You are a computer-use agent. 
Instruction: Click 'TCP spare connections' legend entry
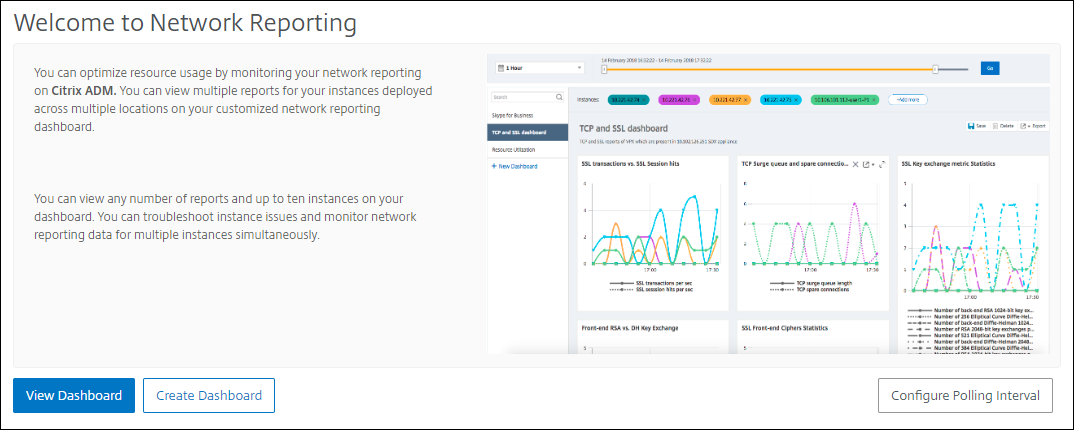[809, 289]
